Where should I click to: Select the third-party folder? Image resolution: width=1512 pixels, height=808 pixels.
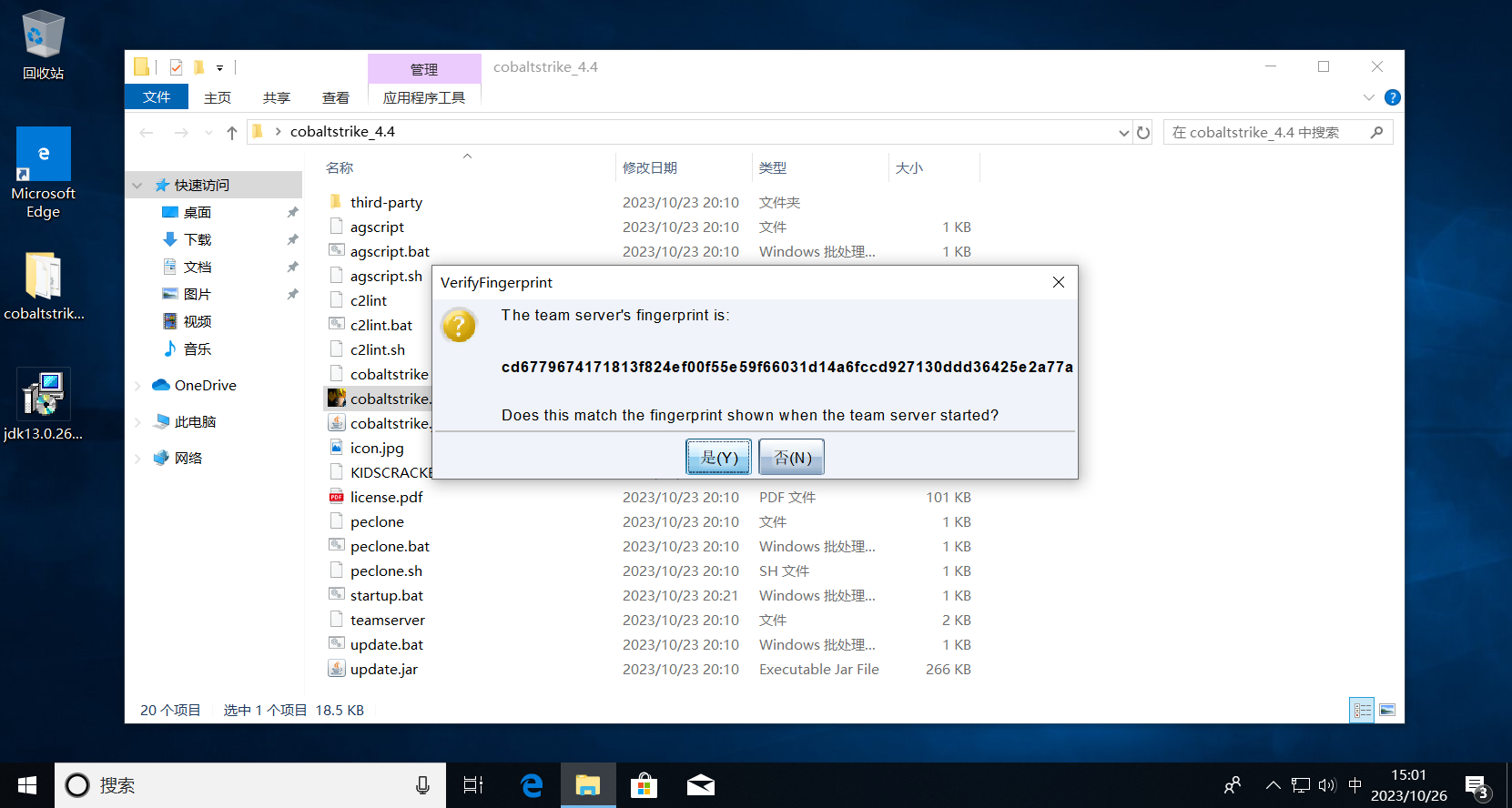pyautogui.click(x=386, y=203)
